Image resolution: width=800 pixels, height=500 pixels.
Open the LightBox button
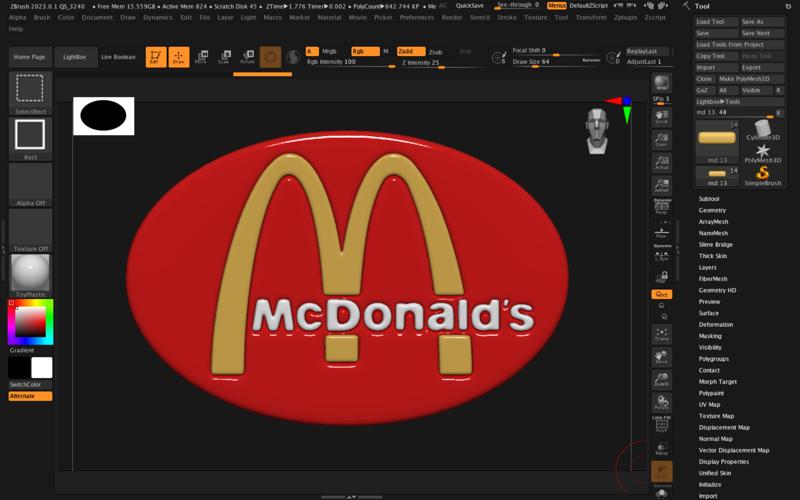pos(75,57)
